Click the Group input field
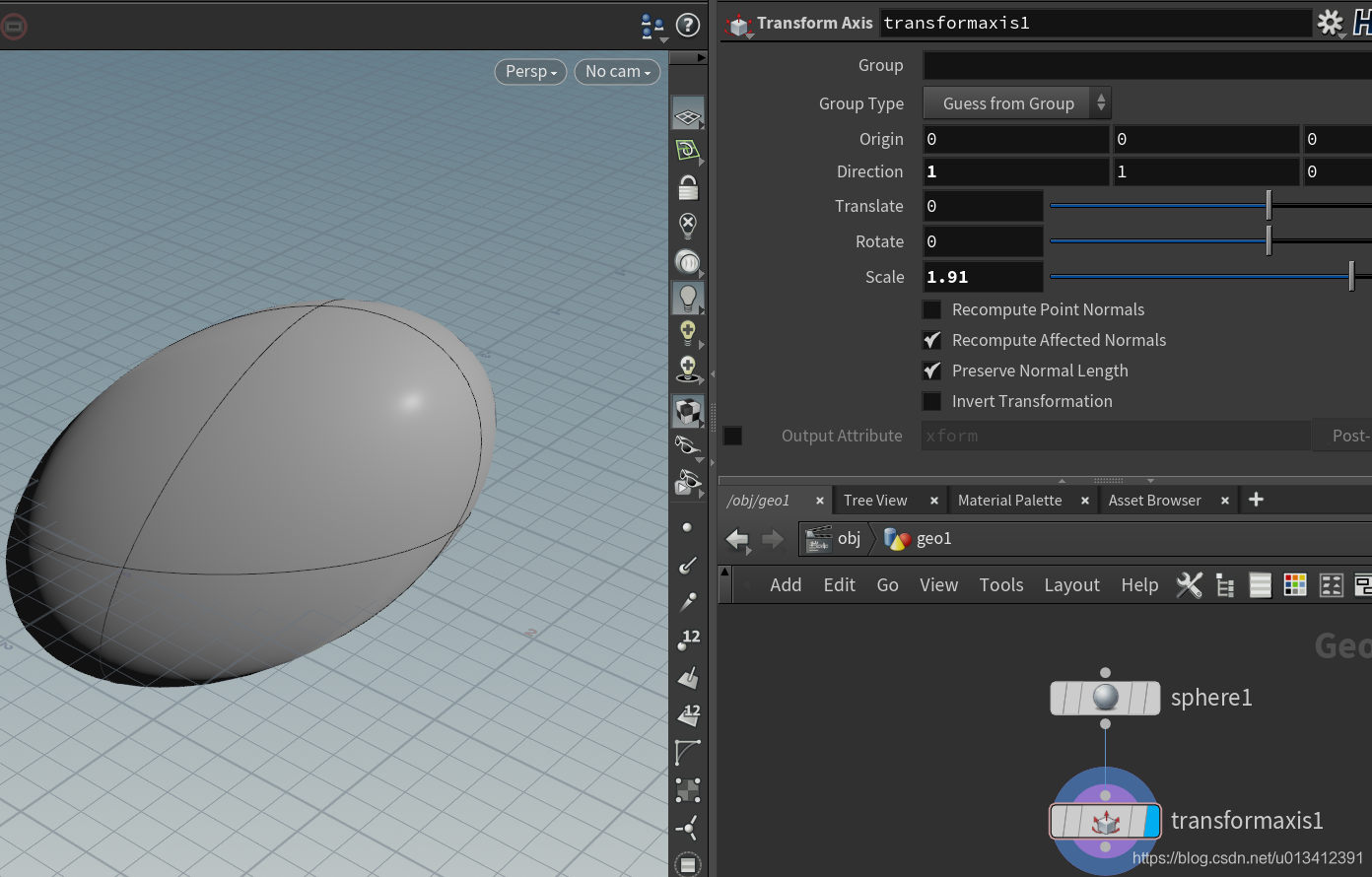This screenshot has height=877, width=1372. point(1147,65)
